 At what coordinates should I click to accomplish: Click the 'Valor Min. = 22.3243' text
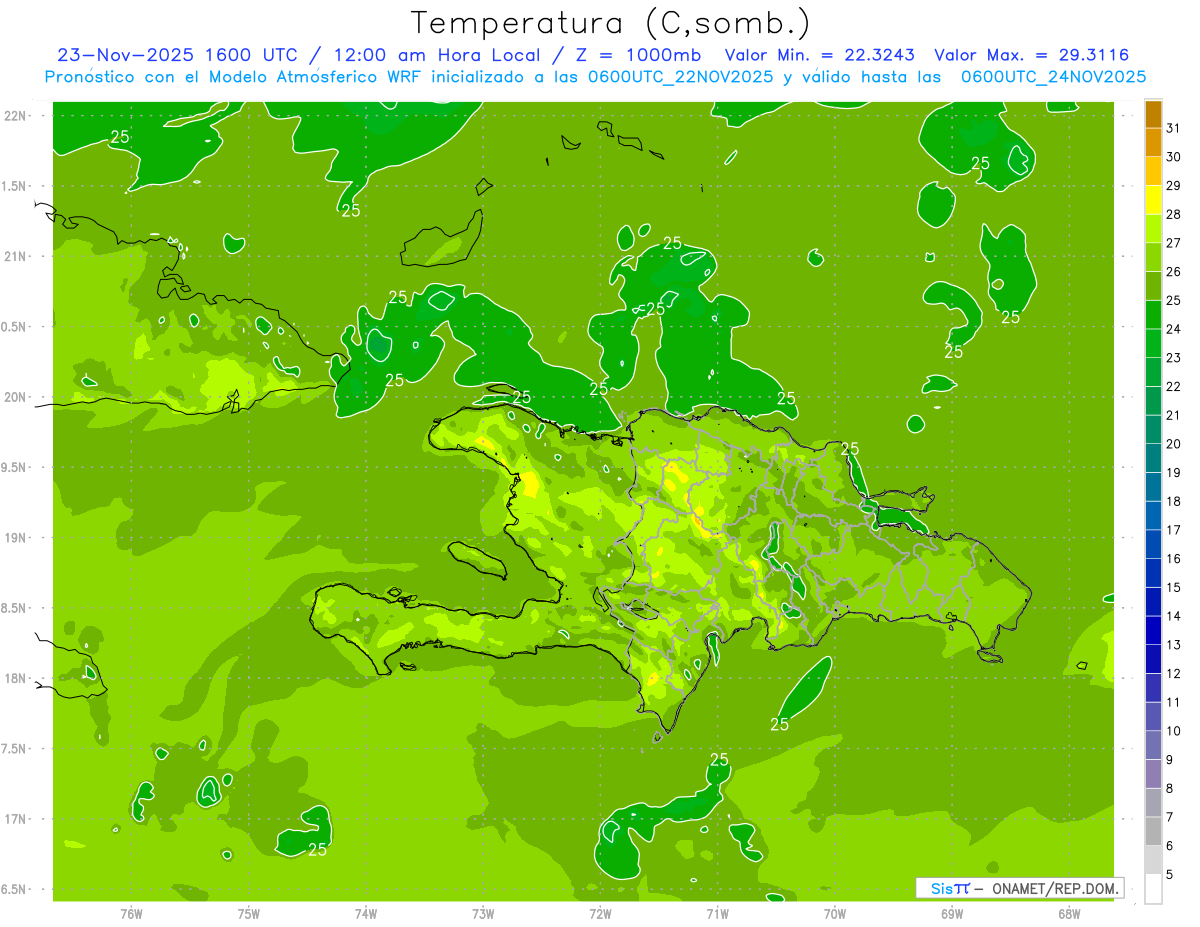tap(819, 55)
